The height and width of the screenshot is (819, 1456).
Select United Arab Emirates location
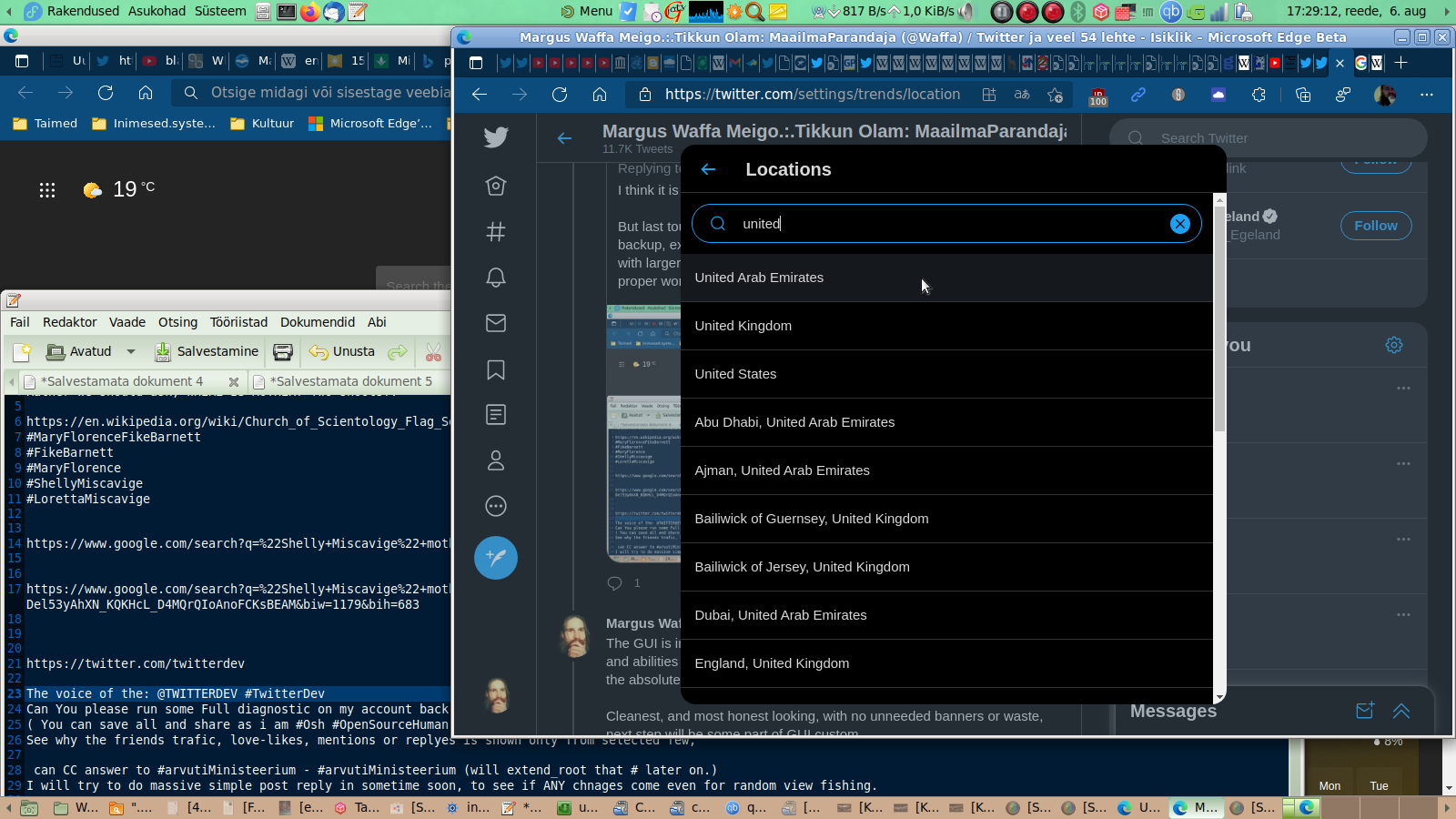coord(946,278)
